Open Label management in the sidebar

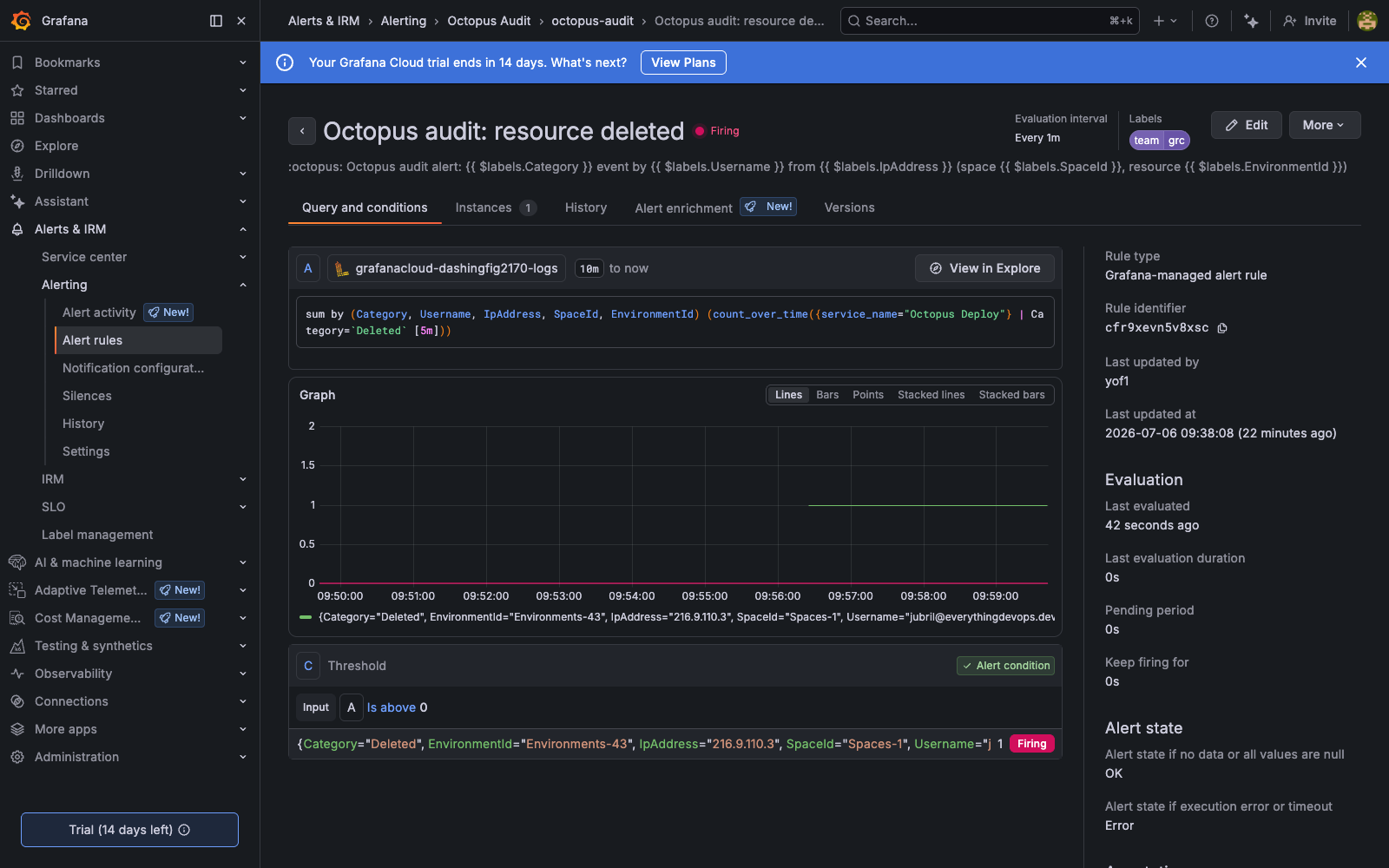[97, 535]
